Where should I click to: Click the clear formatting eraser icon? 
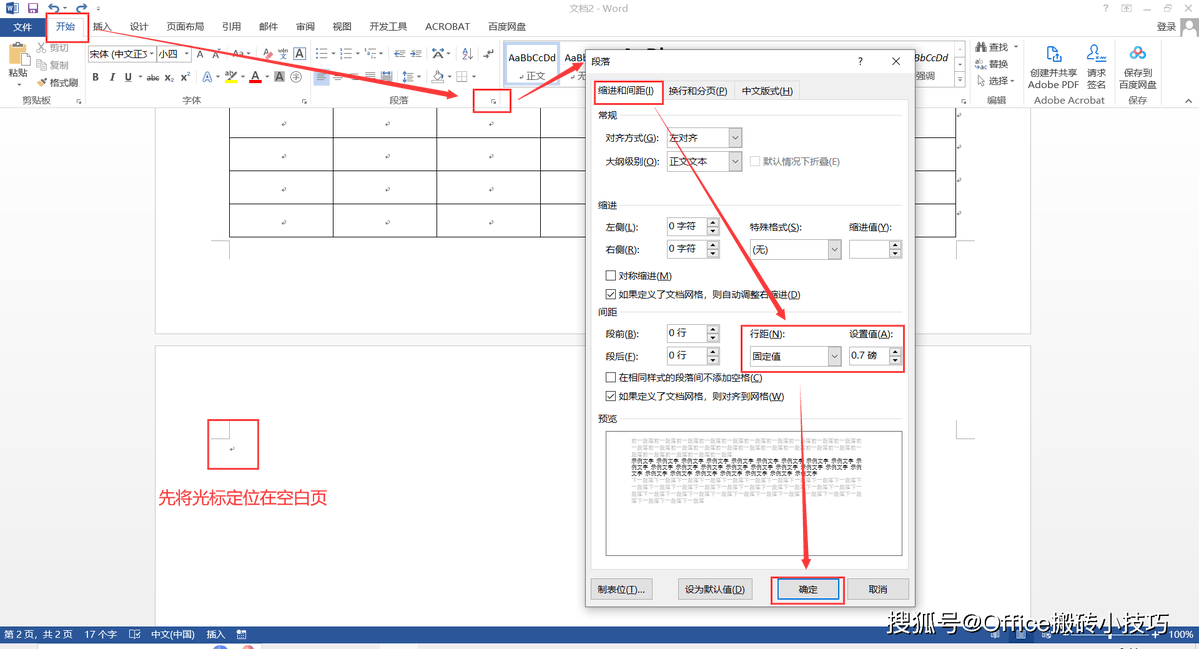267,54
